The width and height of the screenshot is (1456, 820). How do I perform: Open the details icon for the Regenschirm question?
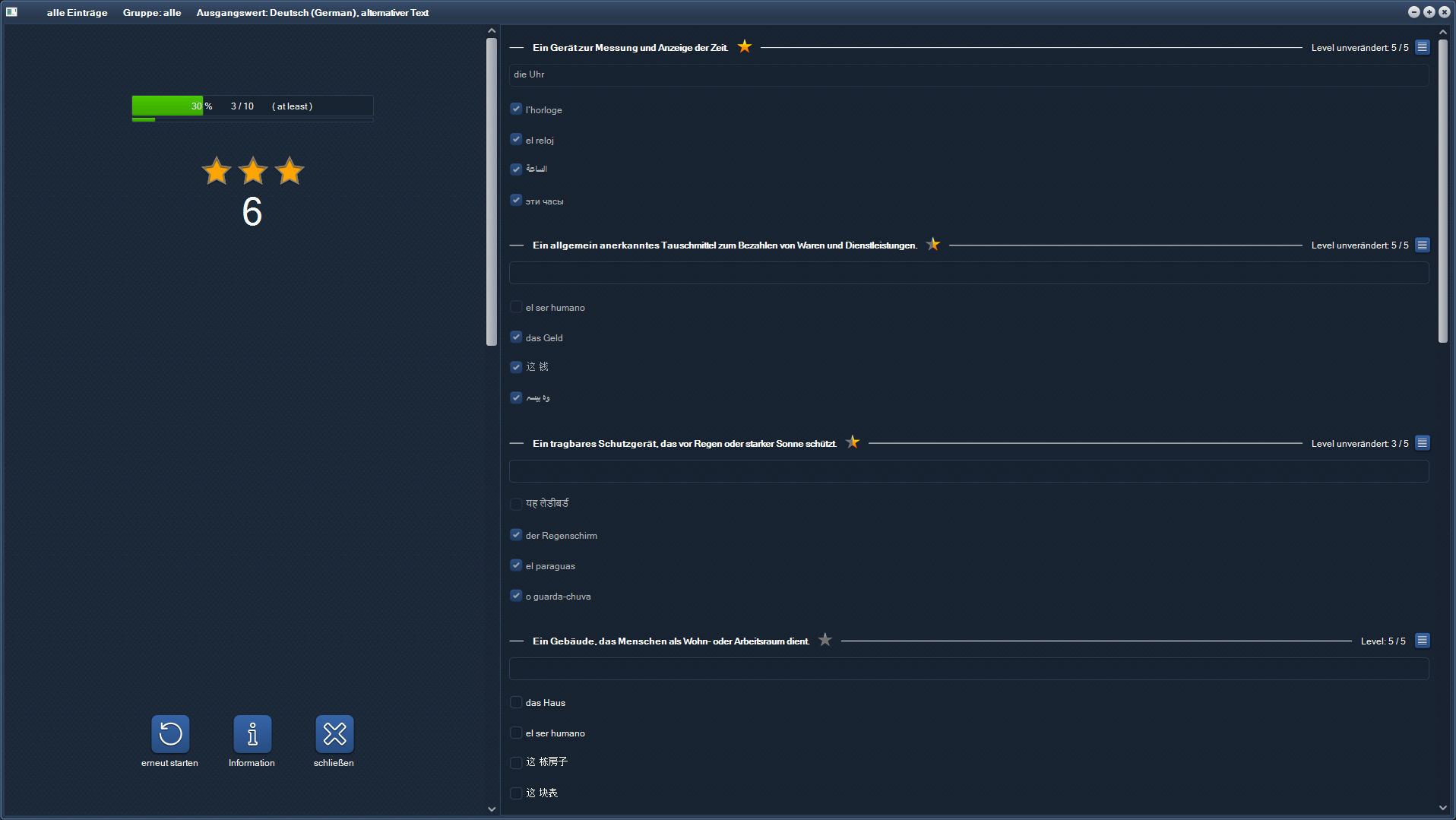(x=1423, y=442)
